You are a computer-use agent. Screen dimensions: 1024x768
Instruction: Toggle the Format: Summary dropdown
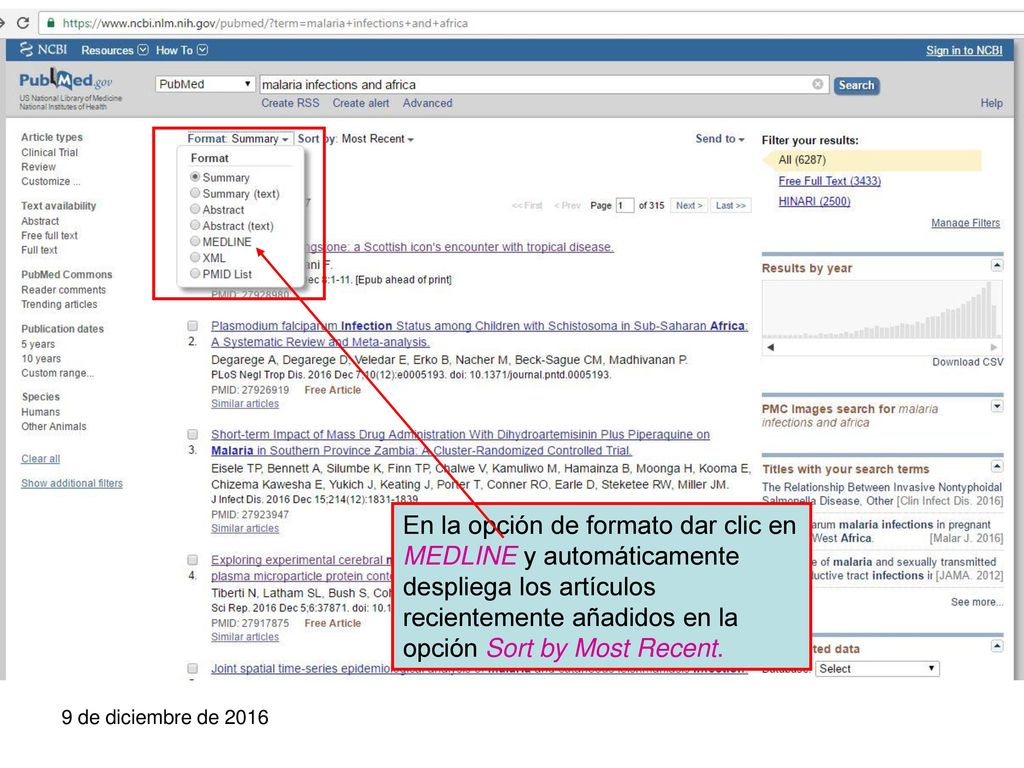(238, 138)
